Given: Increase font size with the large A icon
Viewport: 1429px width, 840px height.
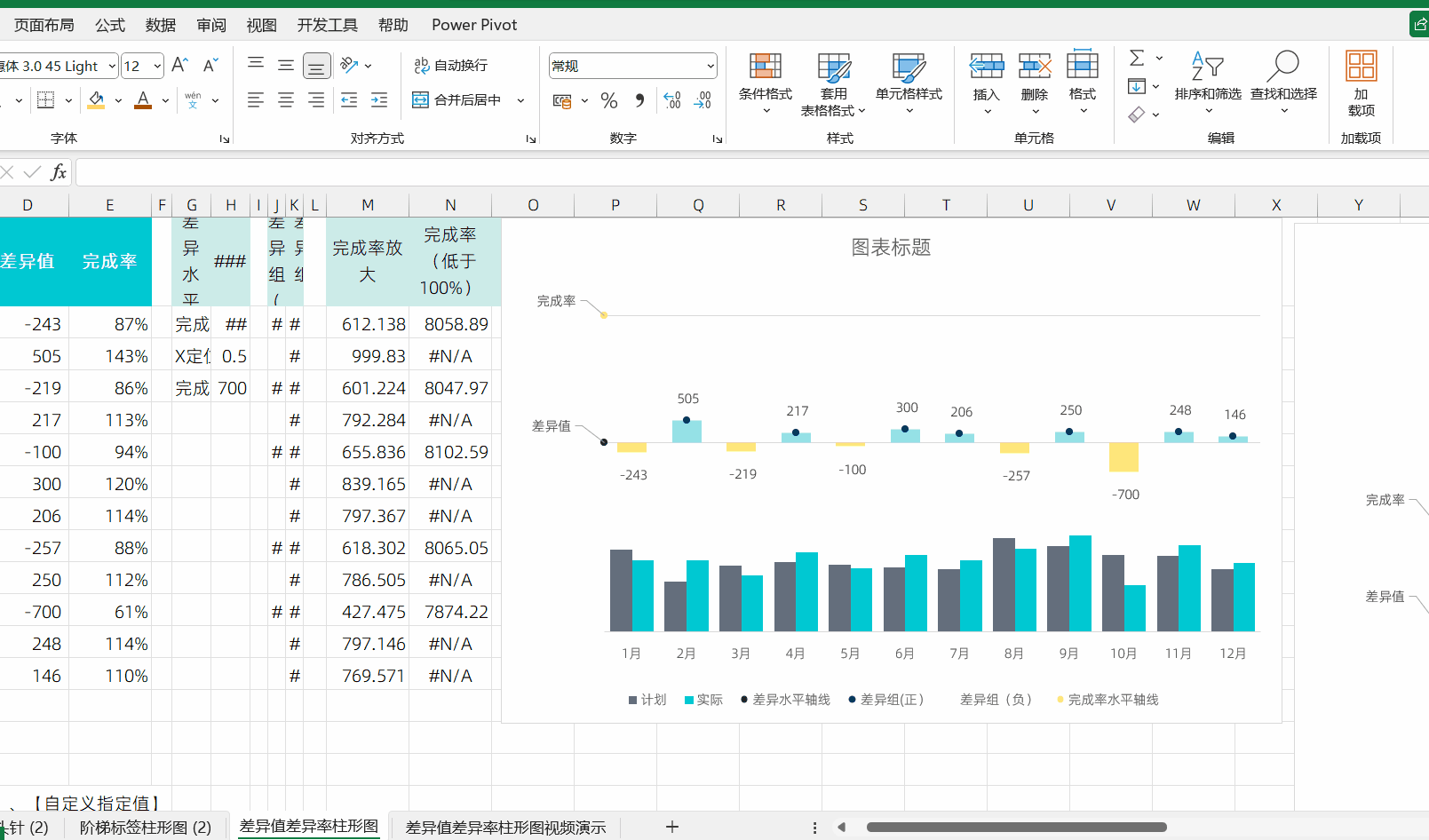Looking at the screenshot, I should click(x=179, y=65).
